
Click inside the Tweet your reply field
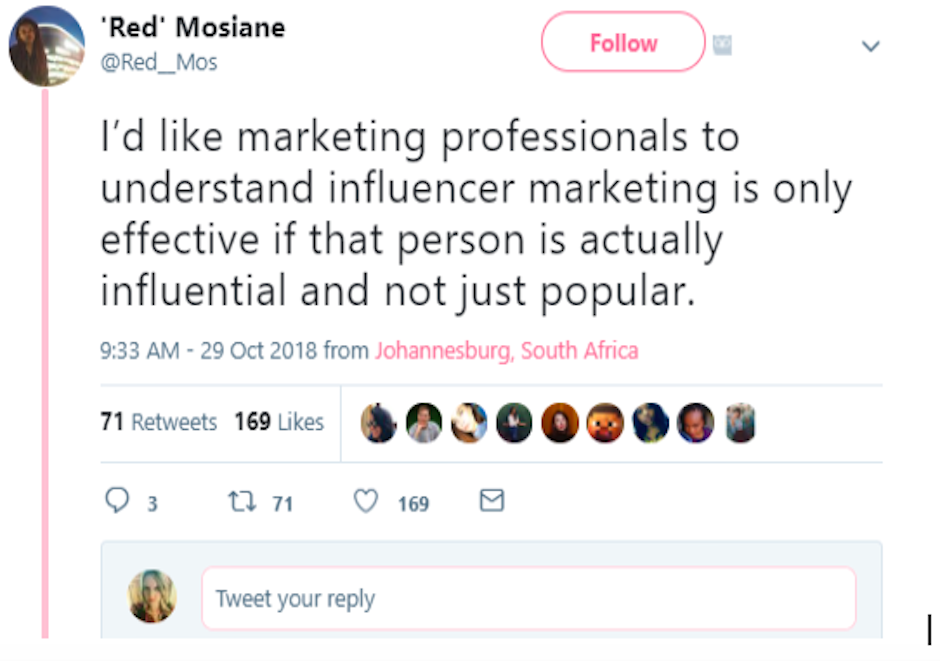(x=528, y=598)
